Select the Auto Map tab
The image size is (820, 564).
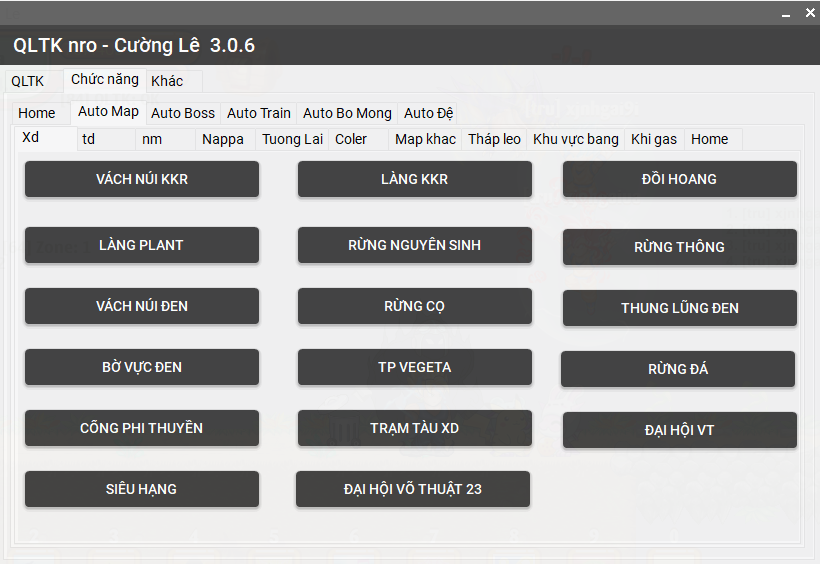[x=108, y=111]
